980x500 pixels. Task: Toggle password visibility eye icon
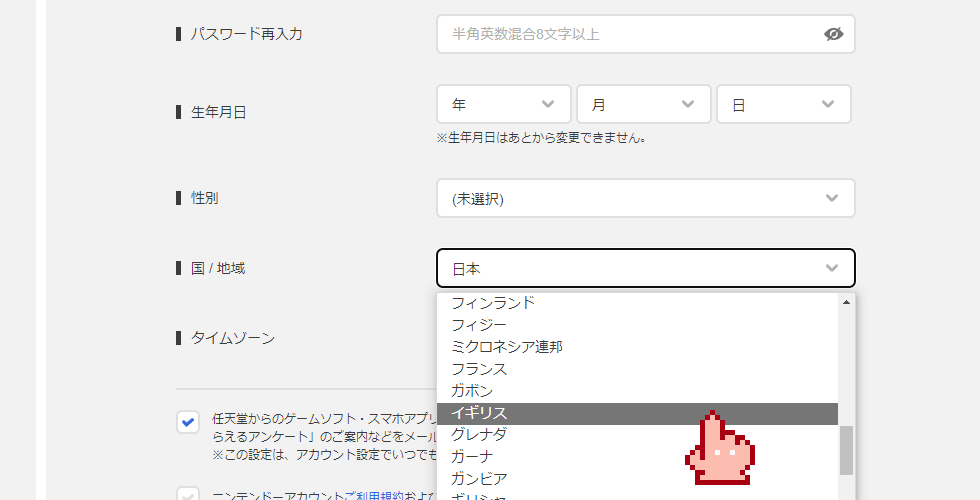833,34
